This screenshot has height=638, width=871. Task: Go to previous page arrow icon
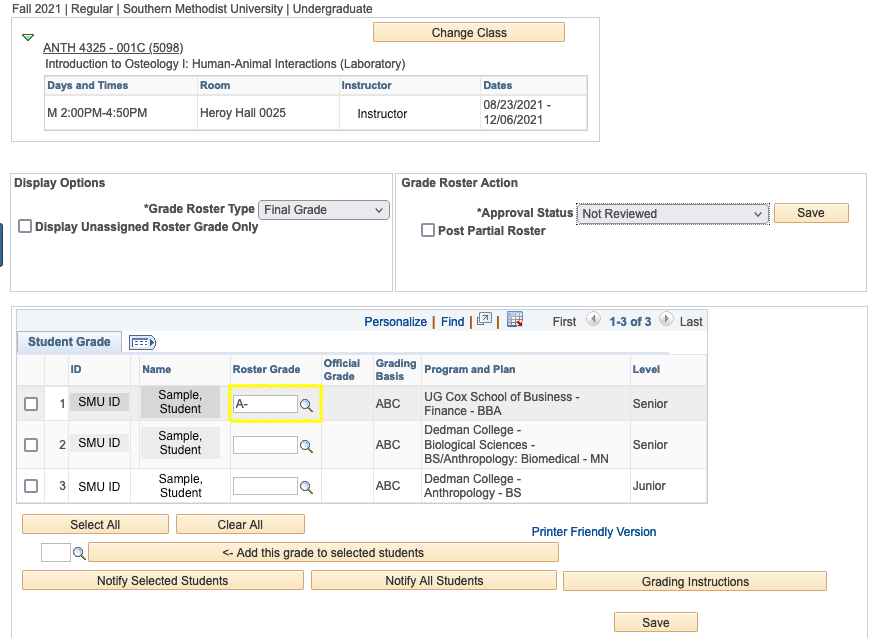point(593,319)
